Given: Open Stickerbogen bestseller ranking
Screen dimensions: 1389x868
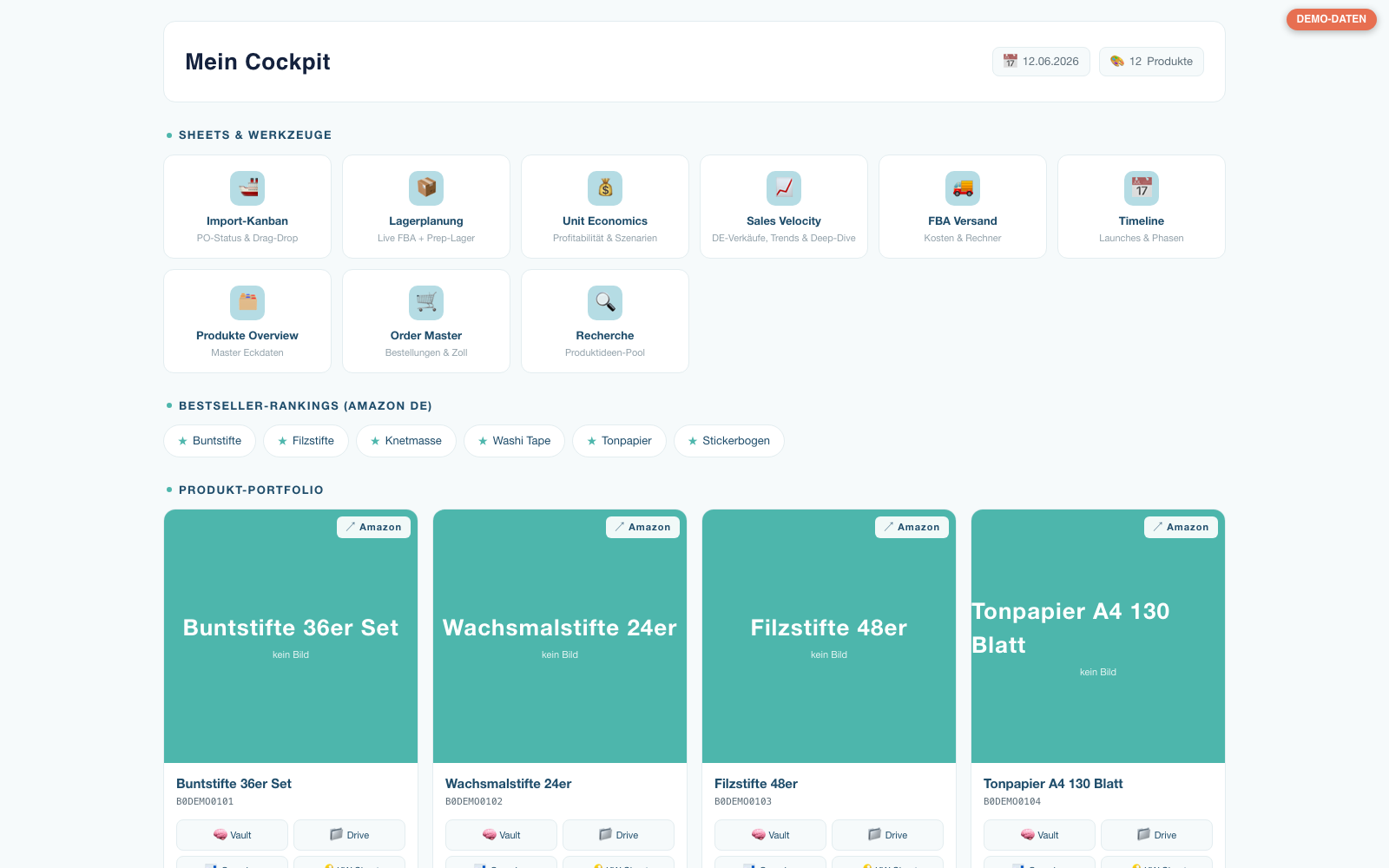Looking at the screenshot, I should pos(729,441).
